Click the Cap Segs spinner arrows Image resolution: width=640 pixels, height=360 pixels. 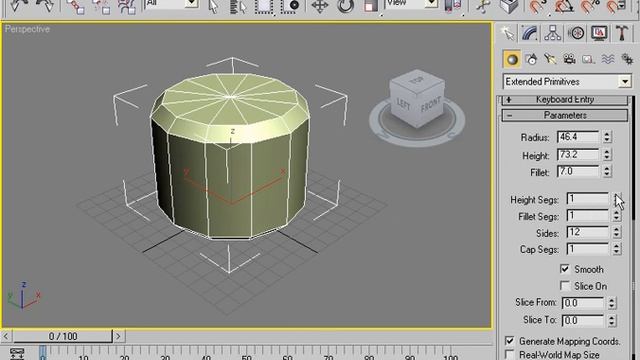point(617,249)
